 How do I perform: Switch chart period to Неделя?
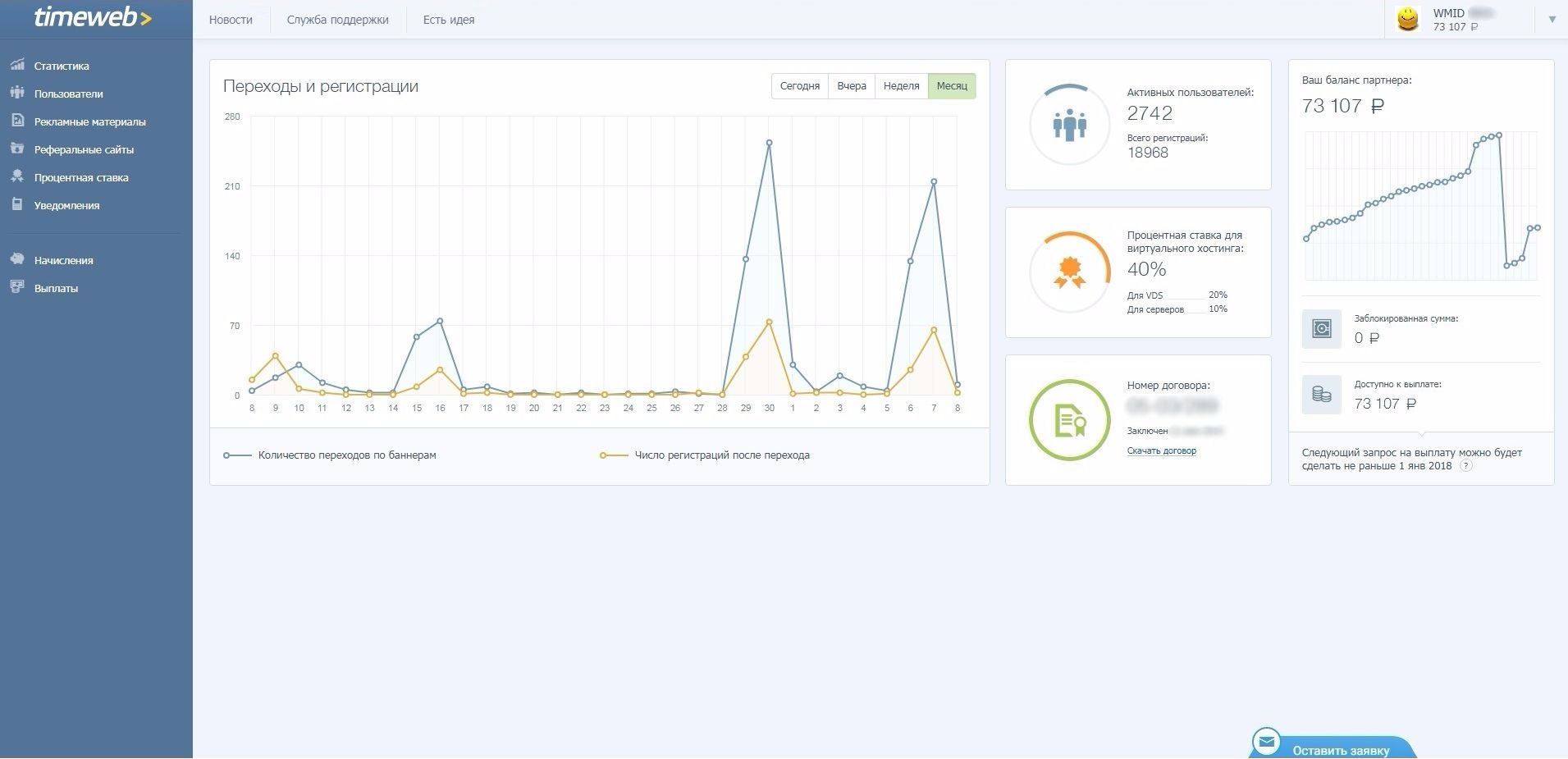(901, 86)
